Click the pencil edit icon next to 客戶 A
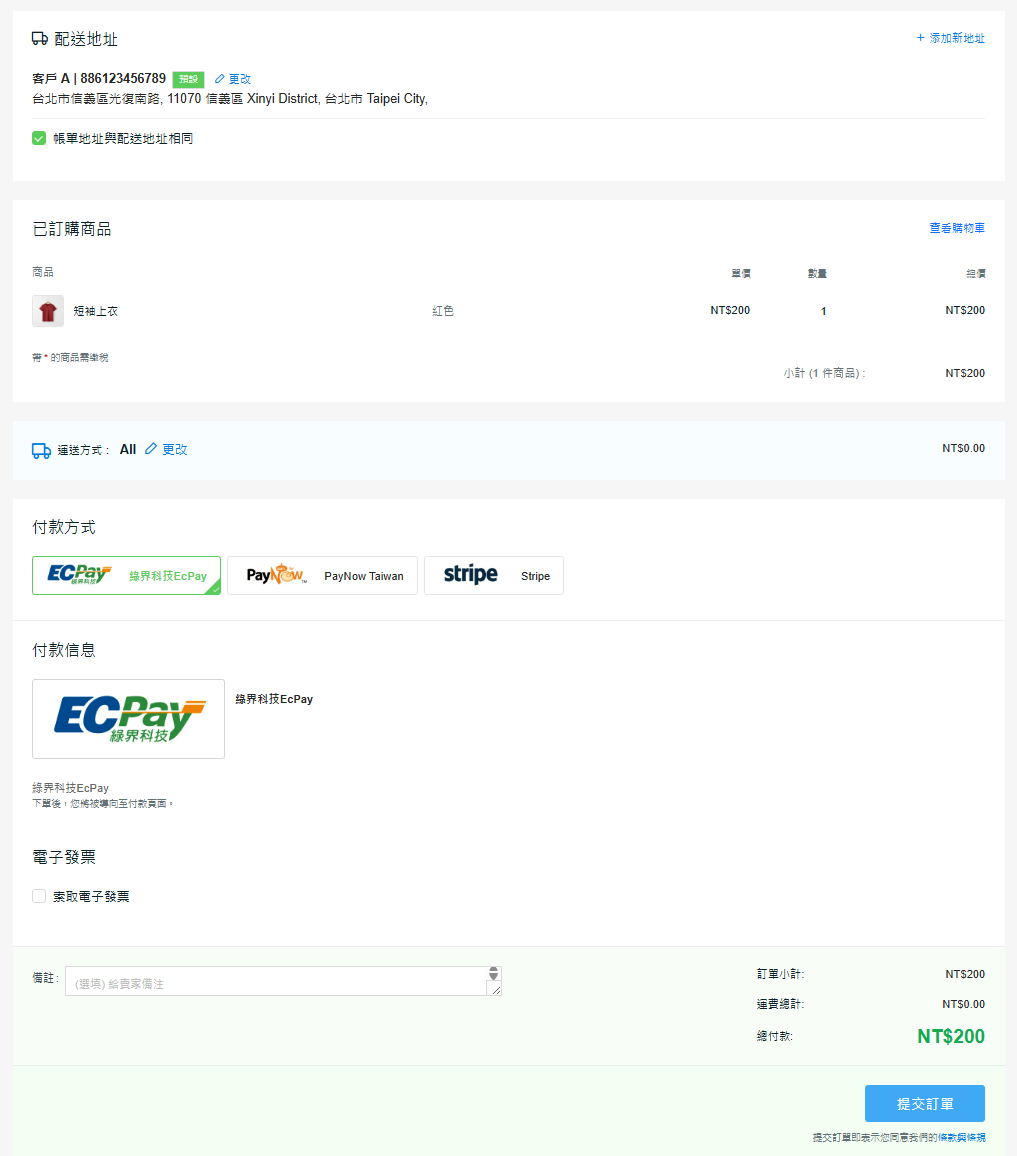The height and width of the screenshot is (1156, 1017). click(x=219, y=79)
